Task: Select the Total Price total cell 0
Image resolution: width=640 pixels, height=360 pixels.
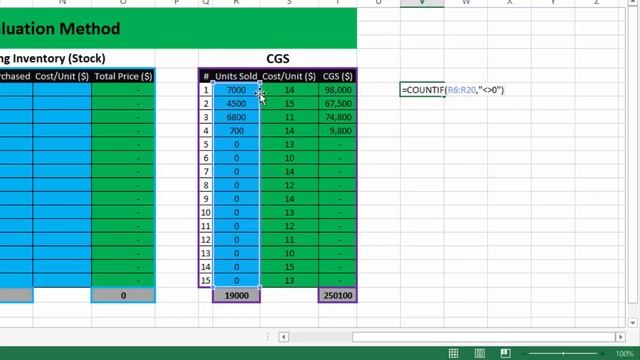Action: point(123,296)
